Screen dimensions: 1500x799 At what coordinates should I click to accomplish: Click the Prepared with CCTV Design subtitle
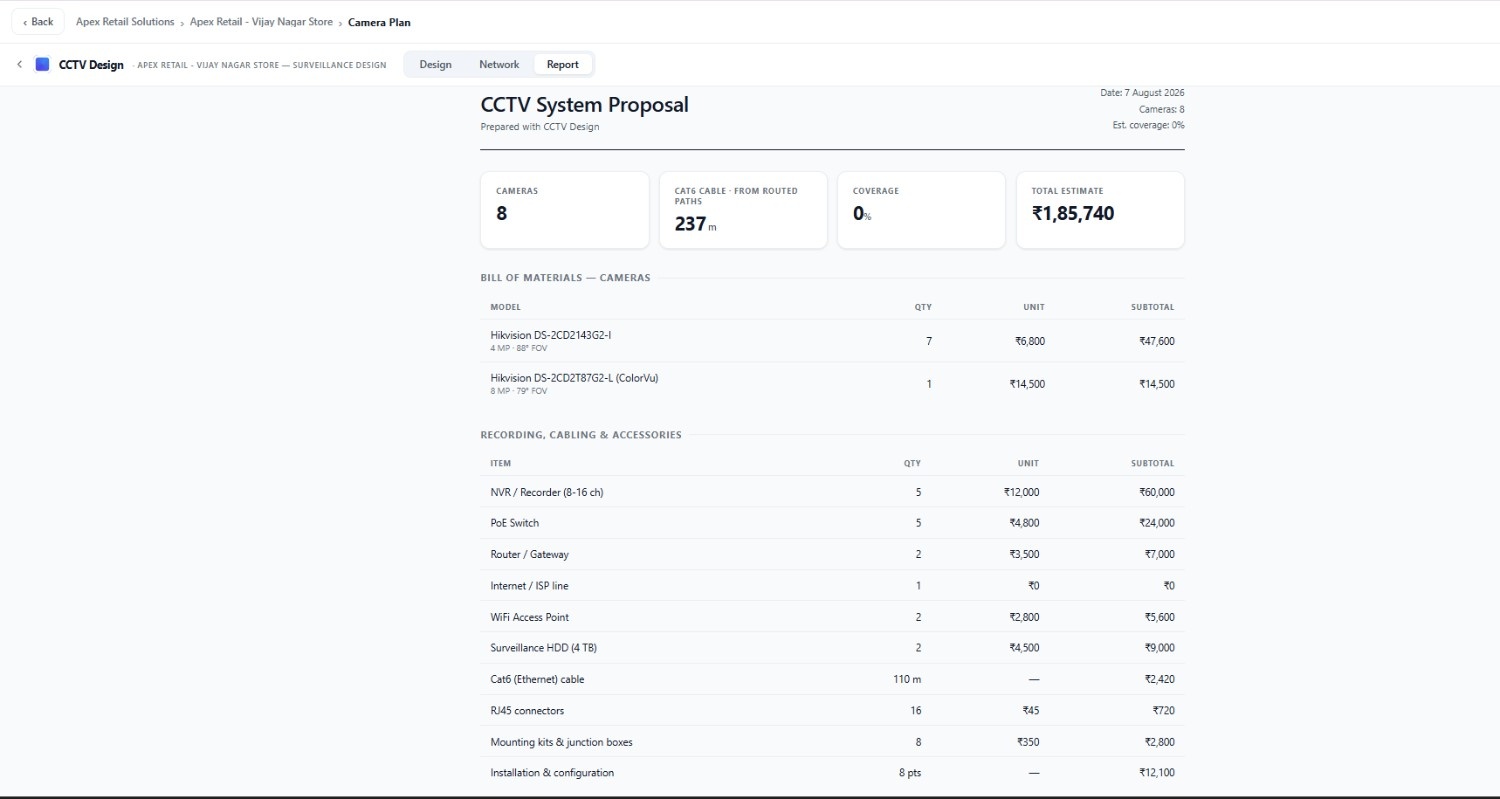(540, 127)
